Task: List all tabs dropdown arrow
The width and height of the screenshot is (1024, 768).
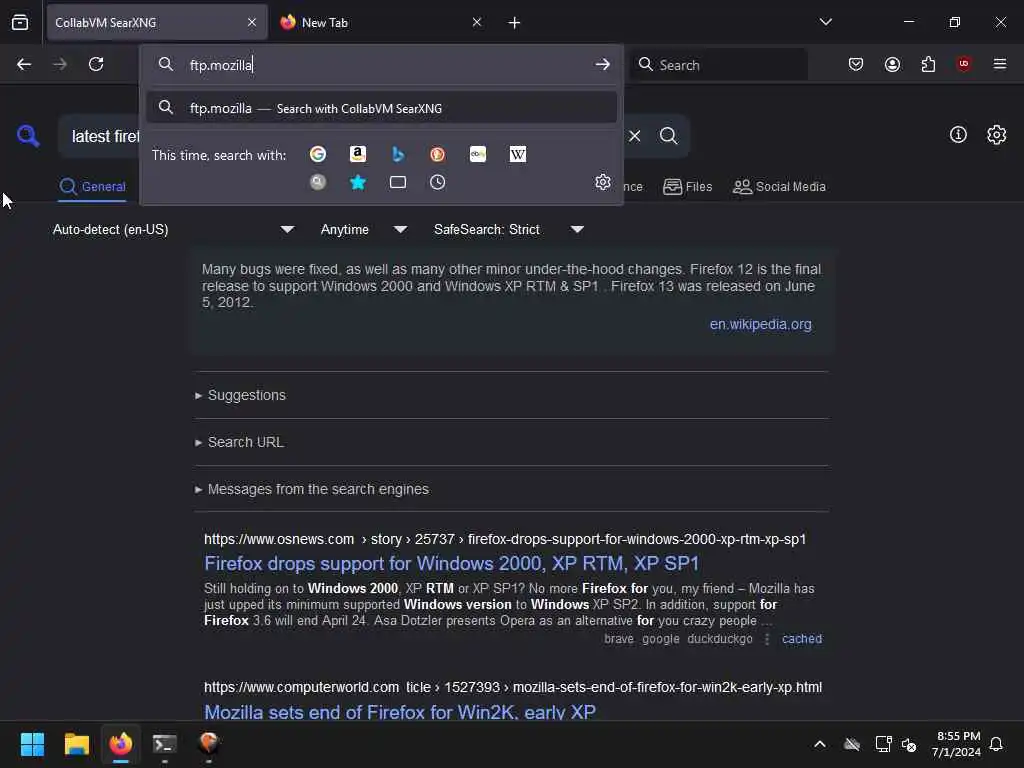Action: (x=825, y=22)
